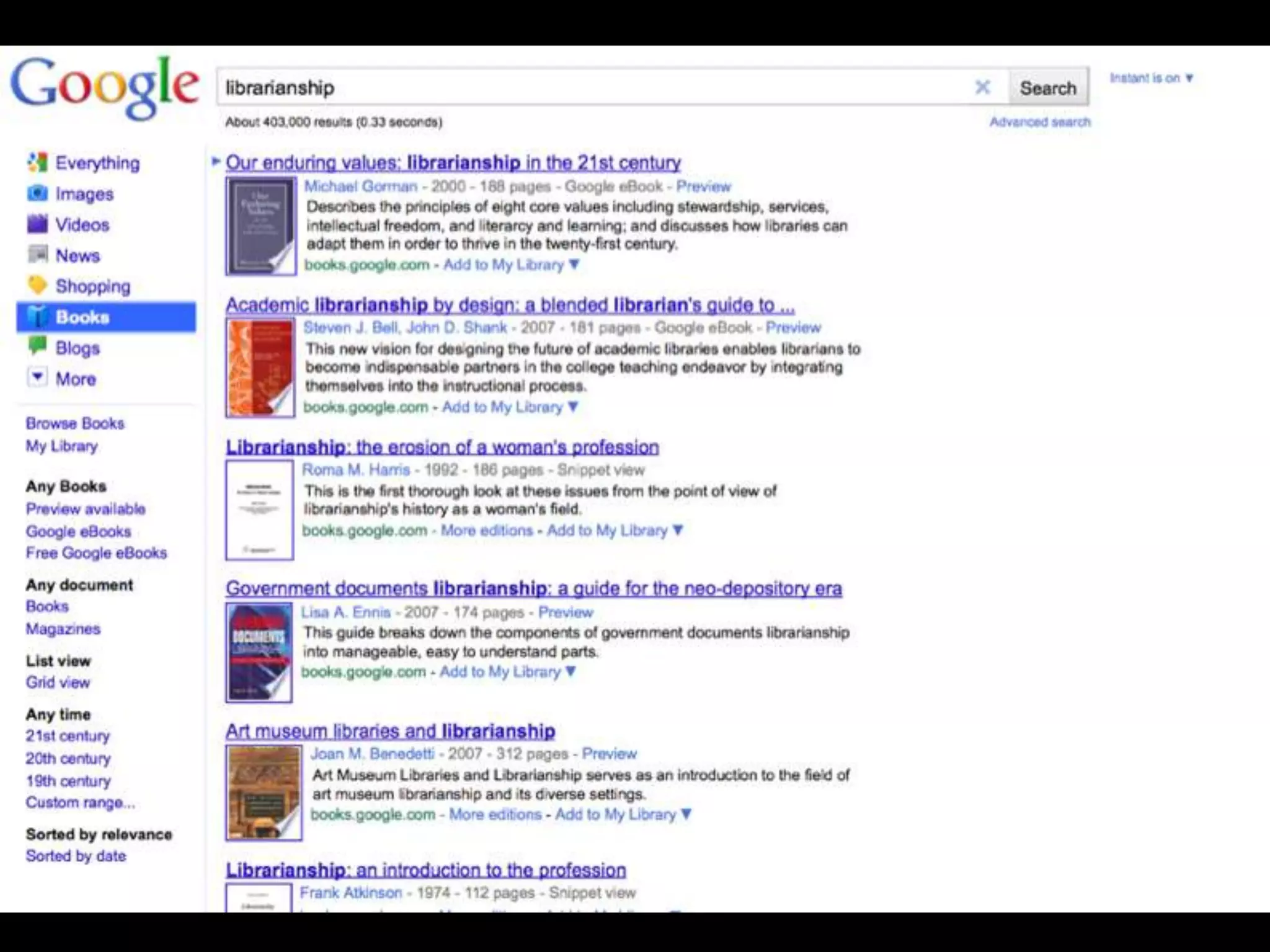This screenshot has height=952, width=1270.
Task: Open Custom range date filter
Action: coord(81,803)
